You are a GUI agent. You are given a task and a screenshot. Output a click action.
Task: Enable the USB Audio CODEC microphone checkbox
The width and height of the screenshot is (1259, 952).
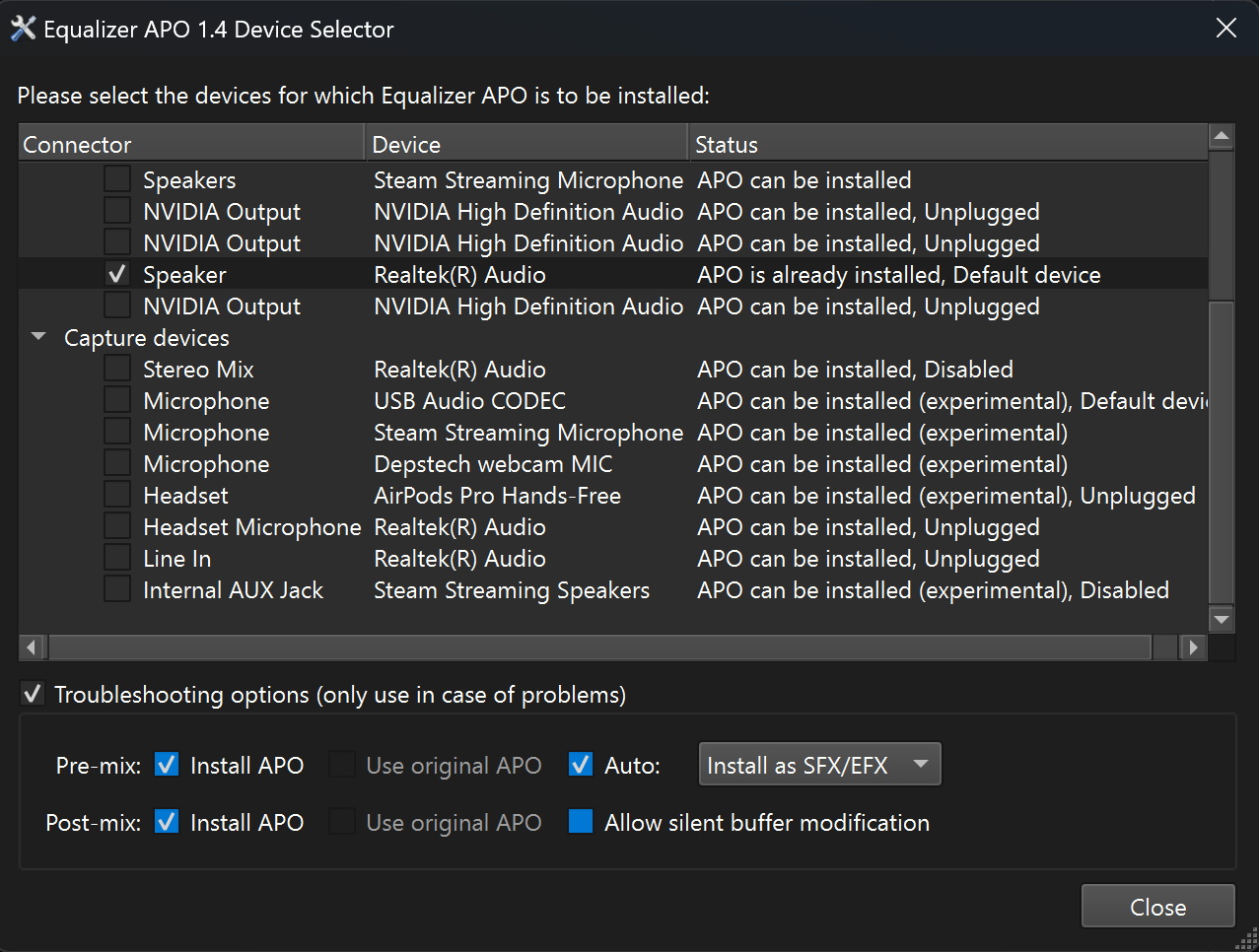click(117, 400)
